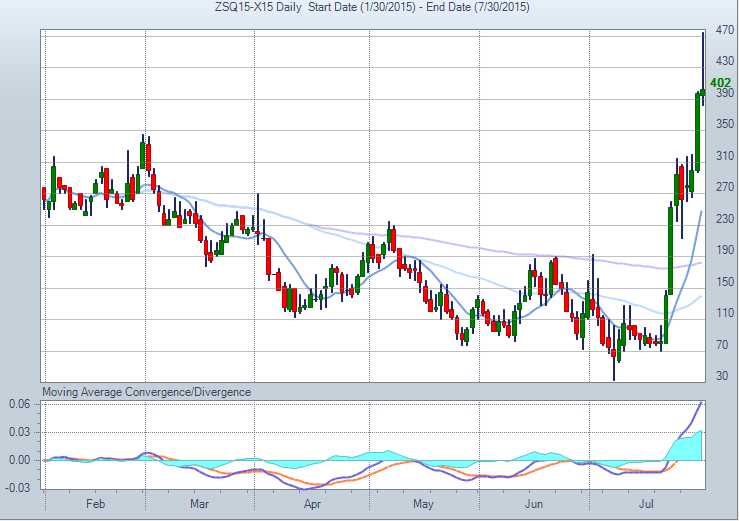Viewport: 739px width, 521px height.
Task: Select the Mar label on the date axis
Action: click(199, 505)
